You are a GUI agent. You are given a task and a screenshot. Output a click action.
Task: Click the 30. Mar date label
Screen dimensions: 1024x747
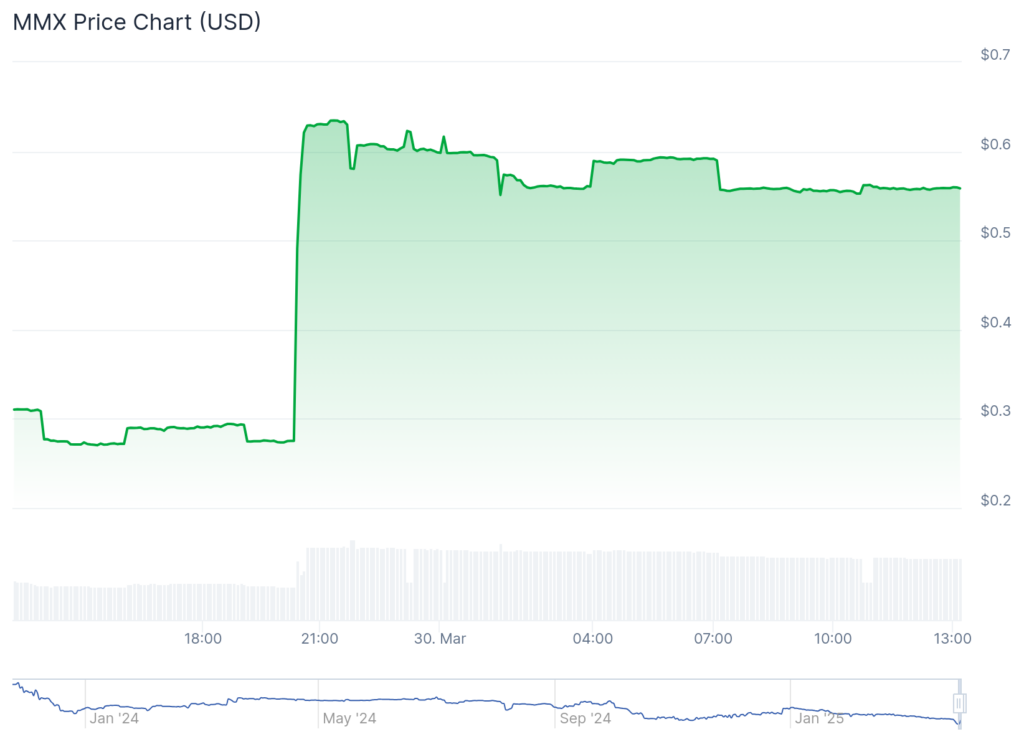tap(440, 638)
